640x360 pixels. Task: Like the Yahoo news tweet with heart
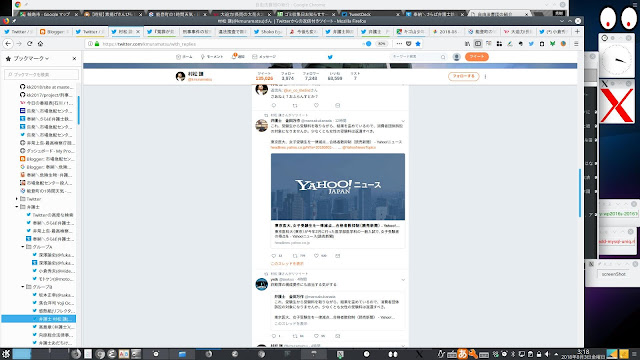pos(316,256)
